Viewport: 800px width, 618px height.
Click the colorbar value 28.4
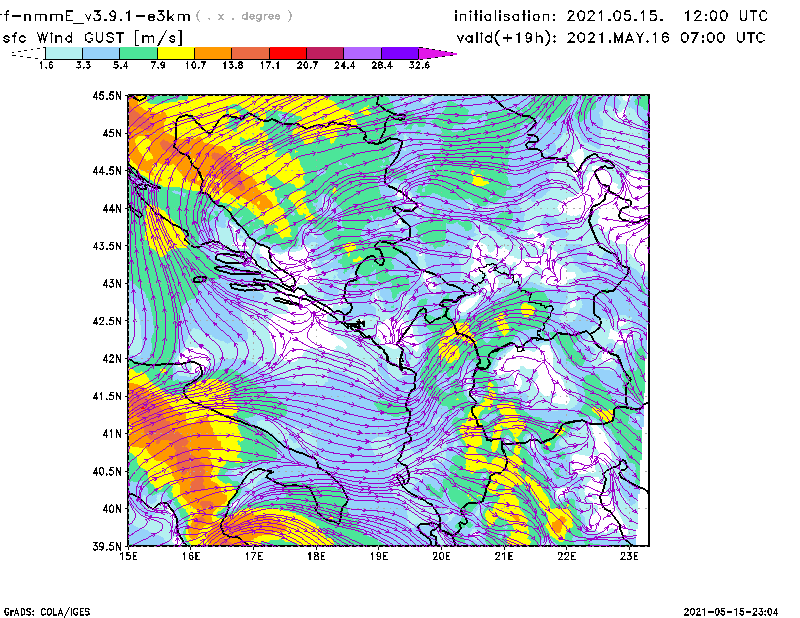pyautogui.click(x=382, y=65)
